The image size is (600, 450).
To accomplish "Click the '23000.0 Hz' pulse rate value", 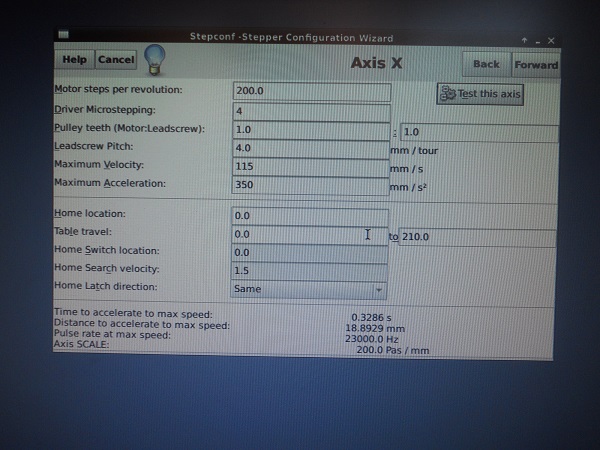I will [372, 339].
